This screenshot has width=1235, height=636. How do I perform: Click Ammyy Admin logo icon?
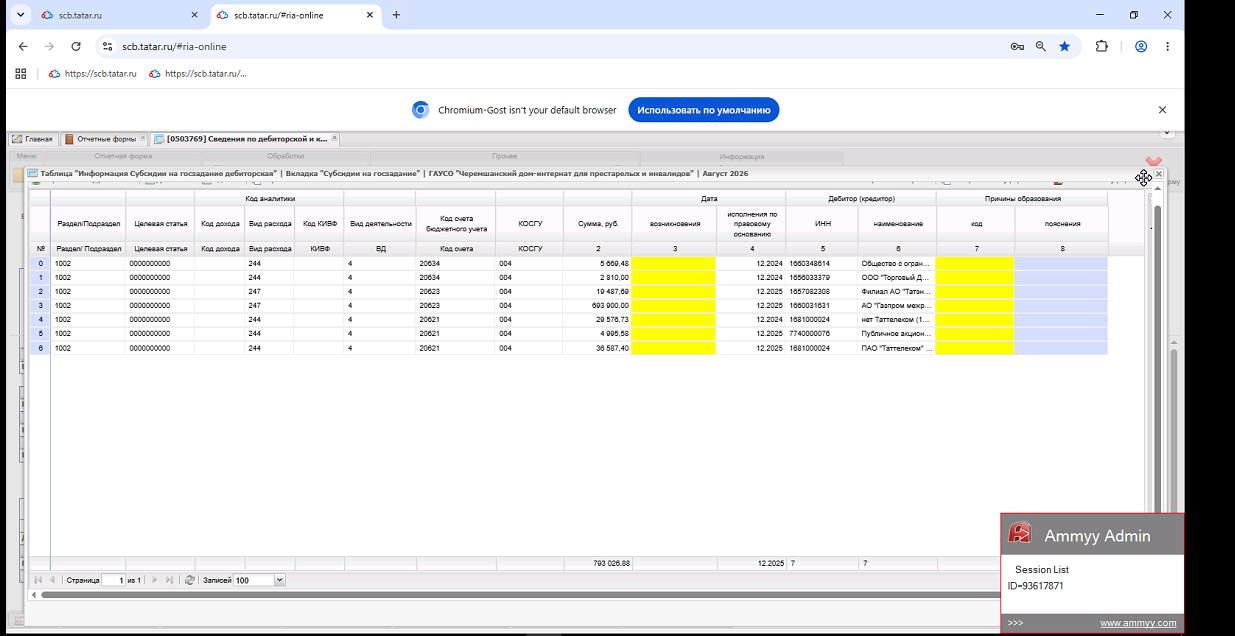click(x=1019, y=533)
